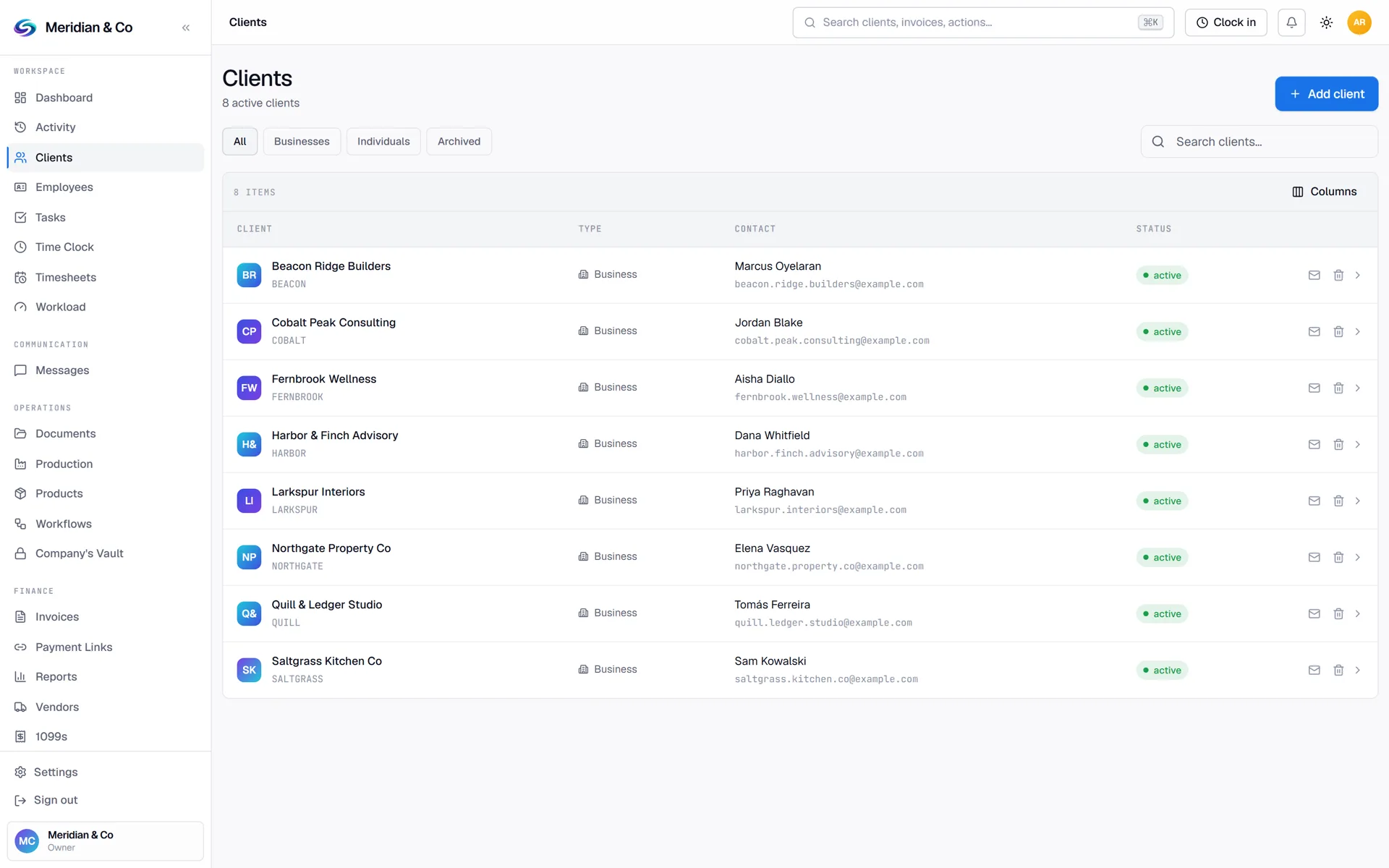Collapse the sidebar with double-chevron icon
This screenshot has width=1389, height=868.
tap(186, 27)
